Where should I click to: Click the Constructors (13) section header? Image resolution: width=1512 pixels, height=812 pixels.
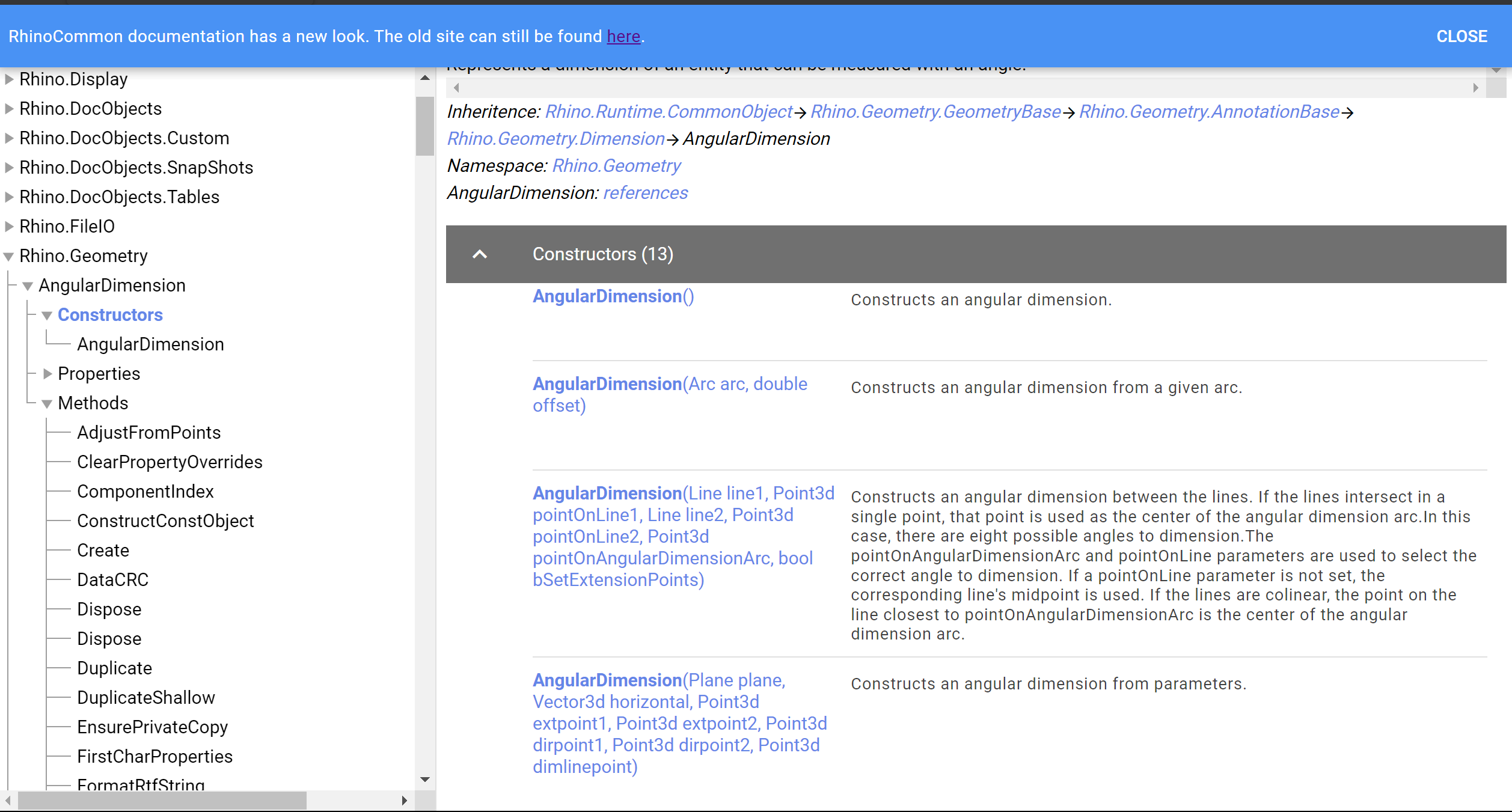(976, 254)
